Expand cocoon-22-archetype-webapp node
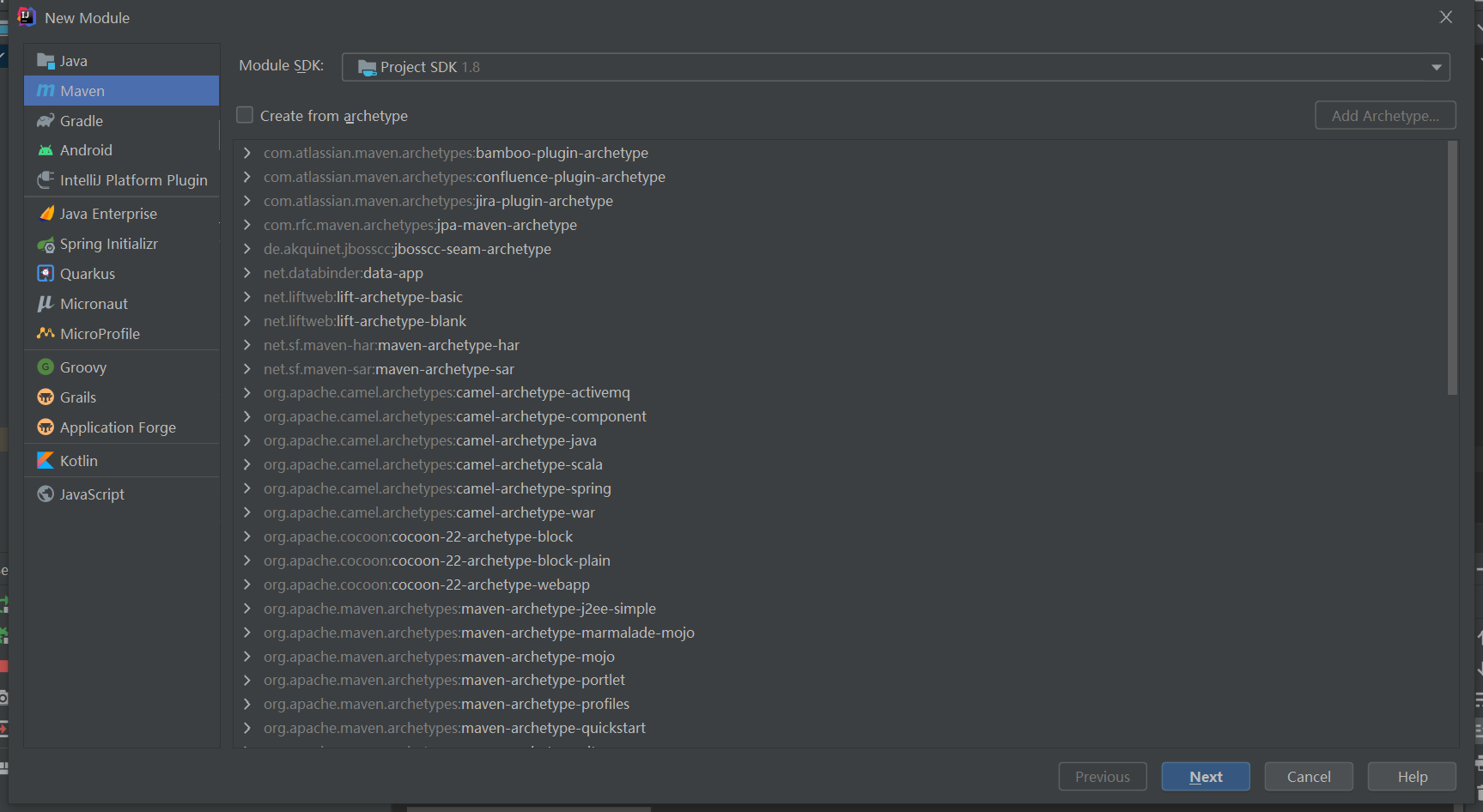 (x=247, y=585)
